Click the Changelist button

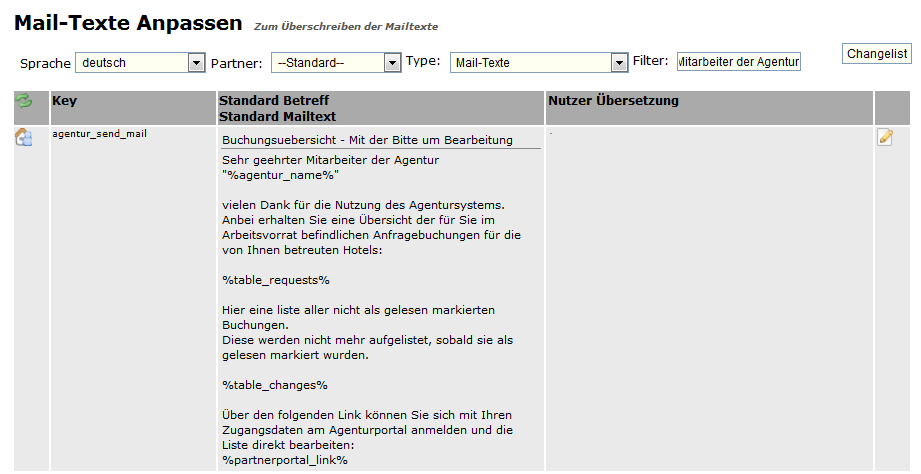pyautogui.click(x=877, y=54)
